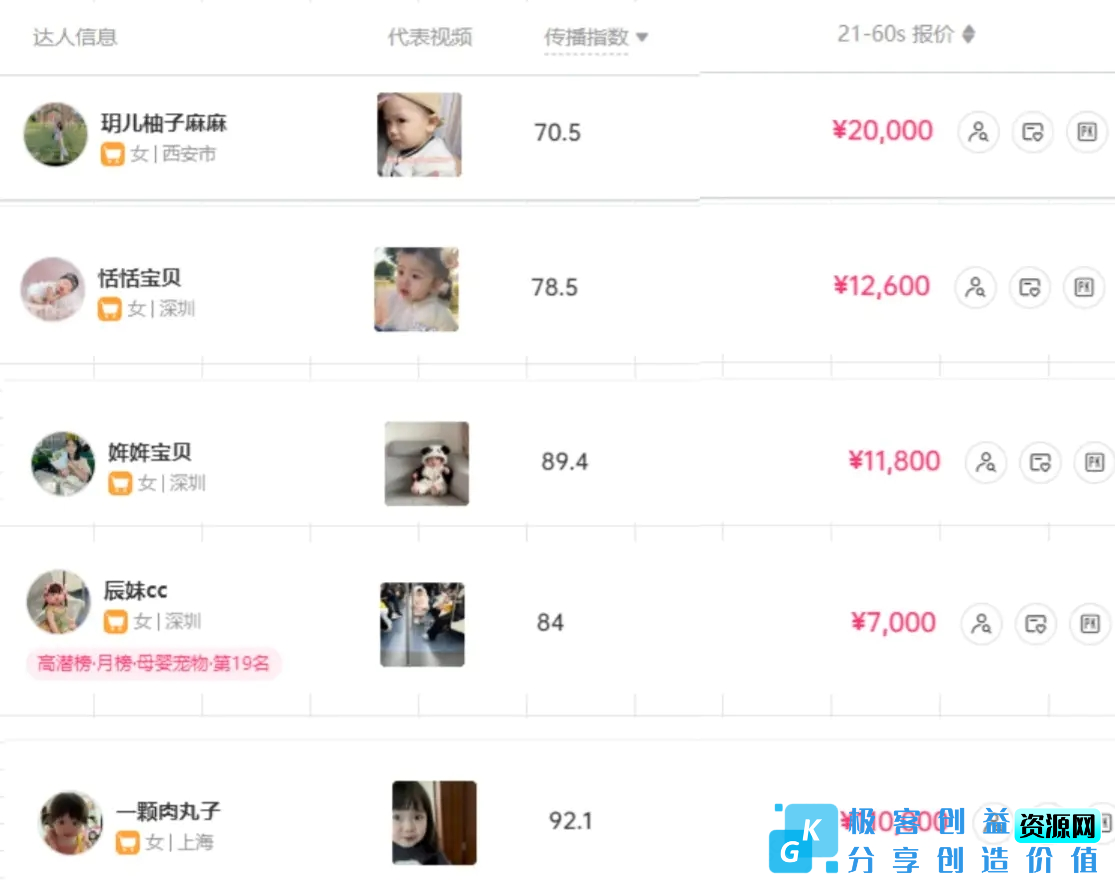Play 姩姩宝贝 representative video thumbnail
This screenshot has height=889, width=1115.
pos(427,463)
